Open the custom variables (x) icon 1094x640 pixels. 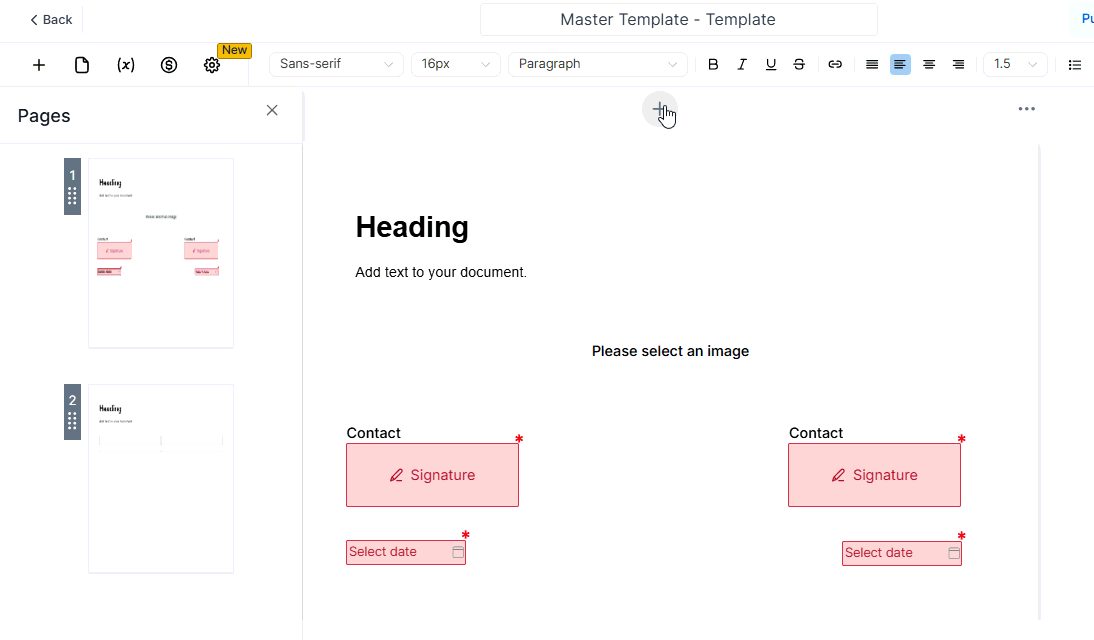click(126, 65)
